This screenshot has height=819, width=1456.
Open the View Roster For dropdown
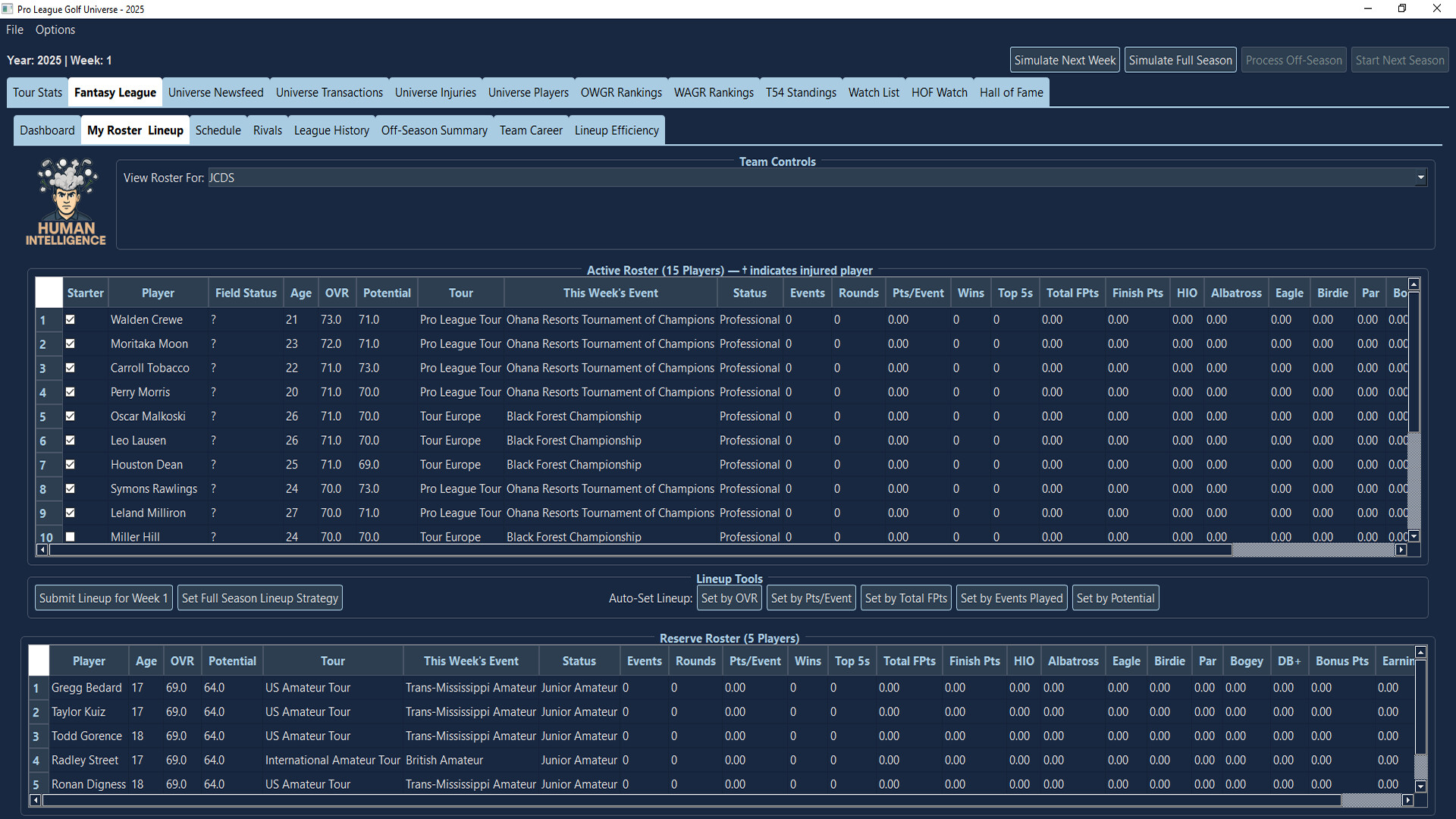(1420, 177)
